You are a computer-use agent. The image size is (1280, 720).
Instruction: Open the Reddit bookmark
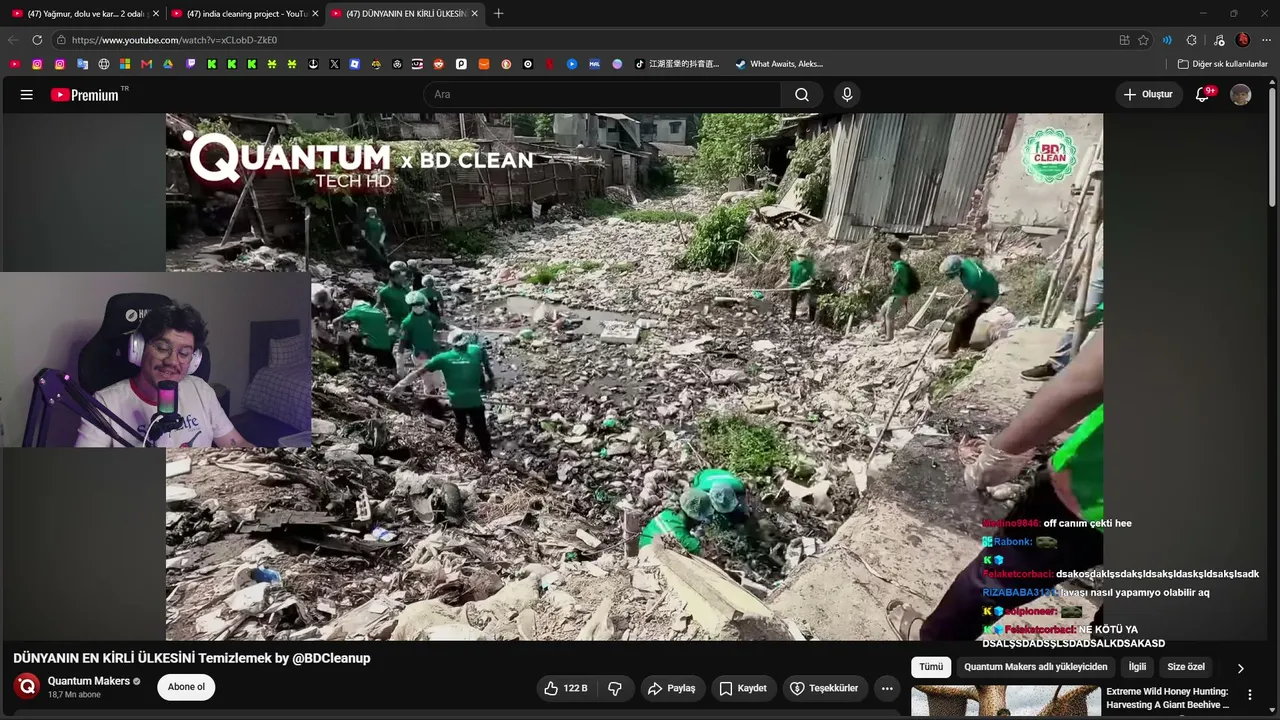[x=439, y=64]
